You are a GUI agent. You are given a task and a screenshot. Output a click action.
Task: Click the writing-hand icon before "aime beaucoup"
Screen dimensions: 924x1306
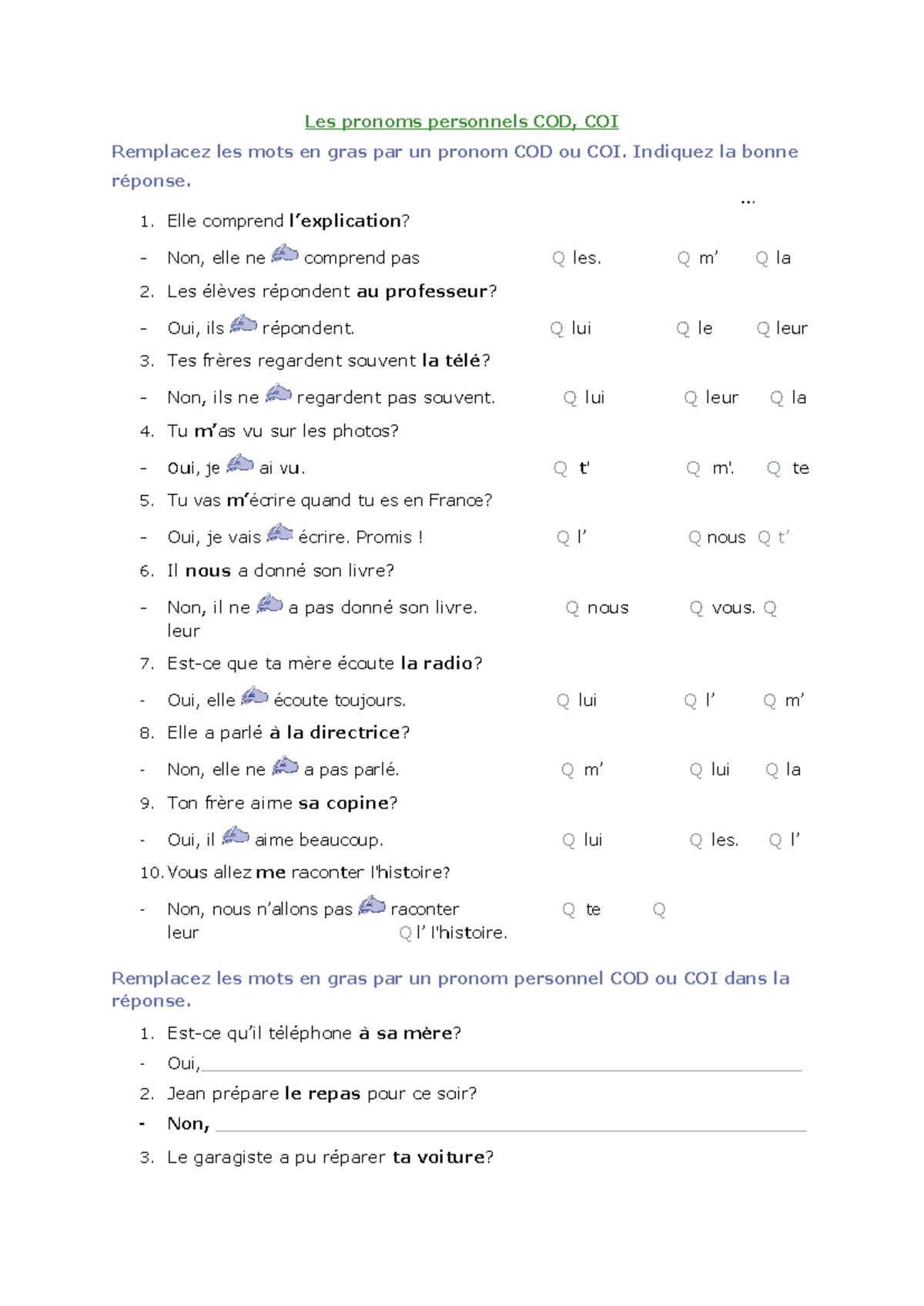[235, 836]
